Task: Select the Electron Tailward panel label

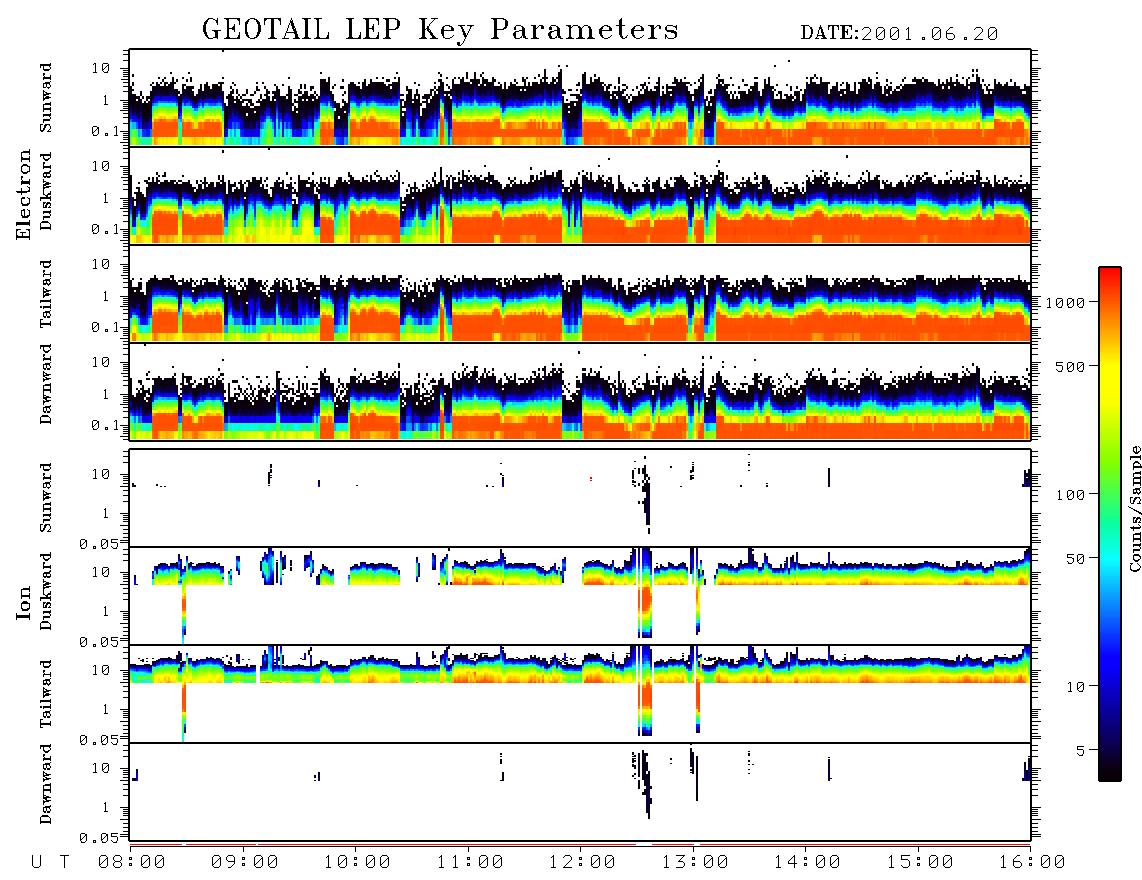Action: click(x=46, y=294)
